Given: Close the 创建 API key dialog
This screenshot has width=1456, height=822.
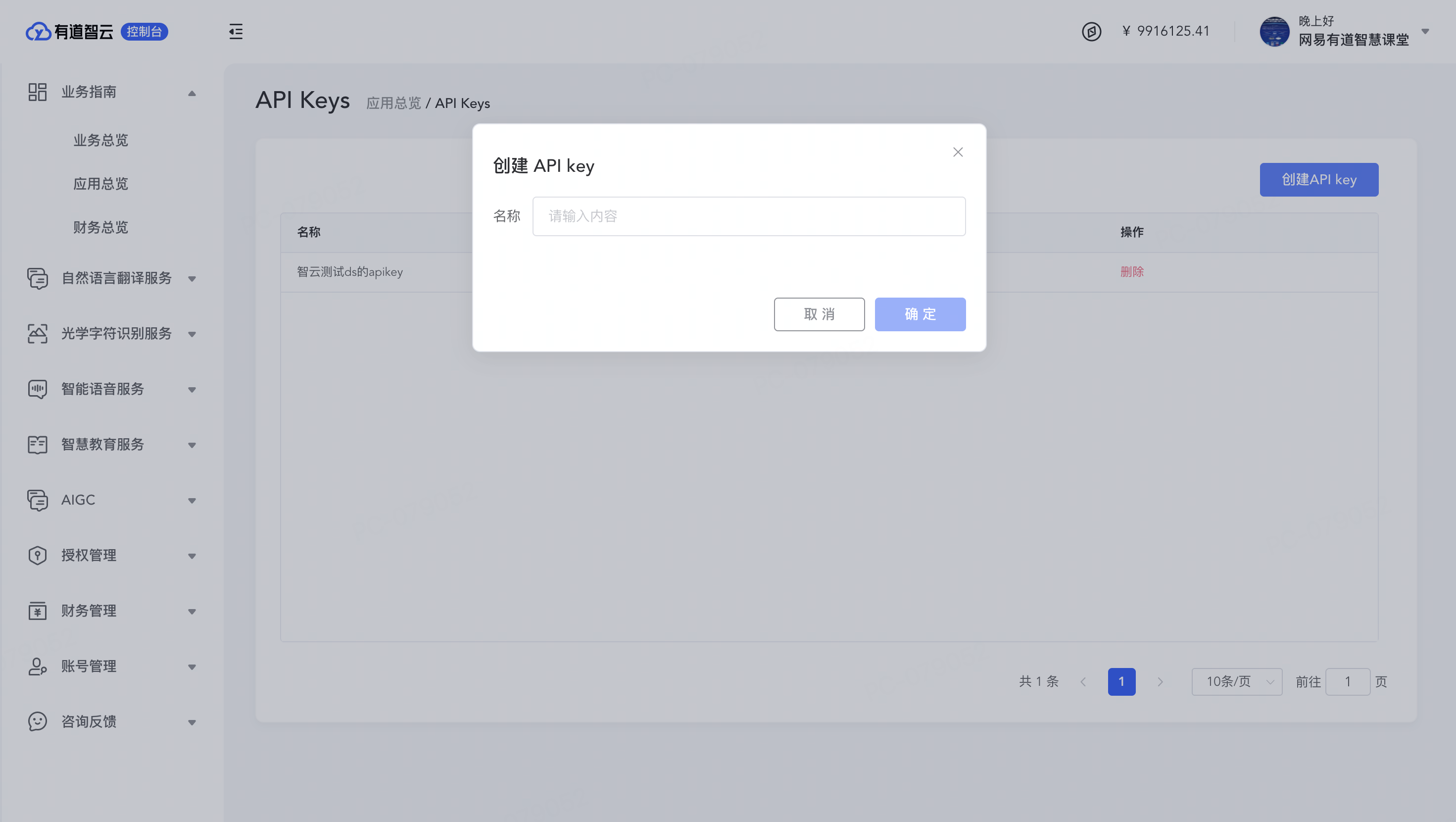Looking at the screenshot, I should coord(958,152).
